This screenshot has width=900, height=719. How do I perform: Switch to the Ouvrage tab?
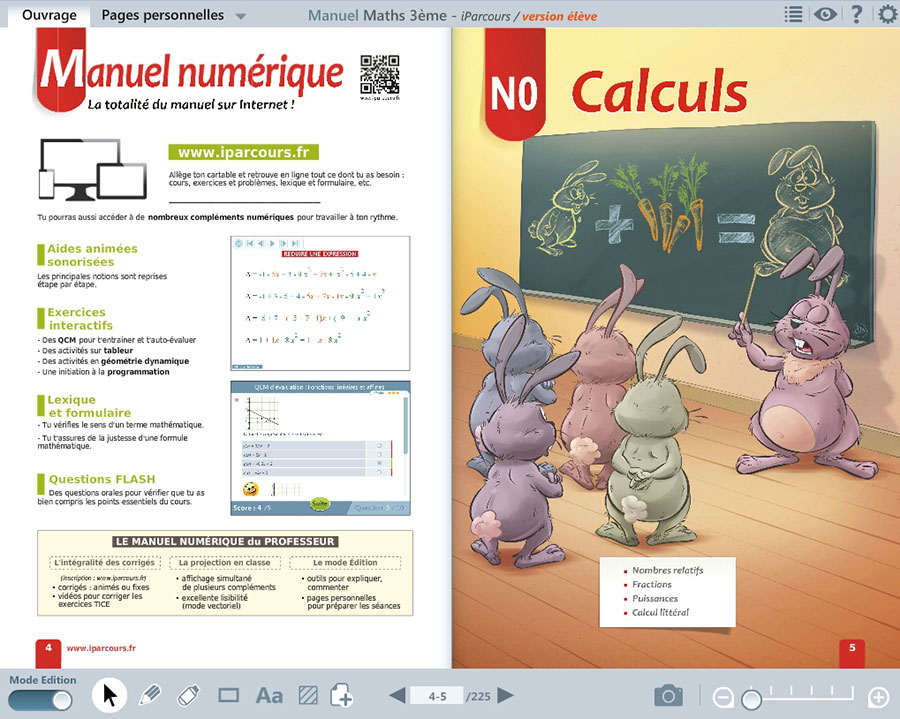[49, 15]
